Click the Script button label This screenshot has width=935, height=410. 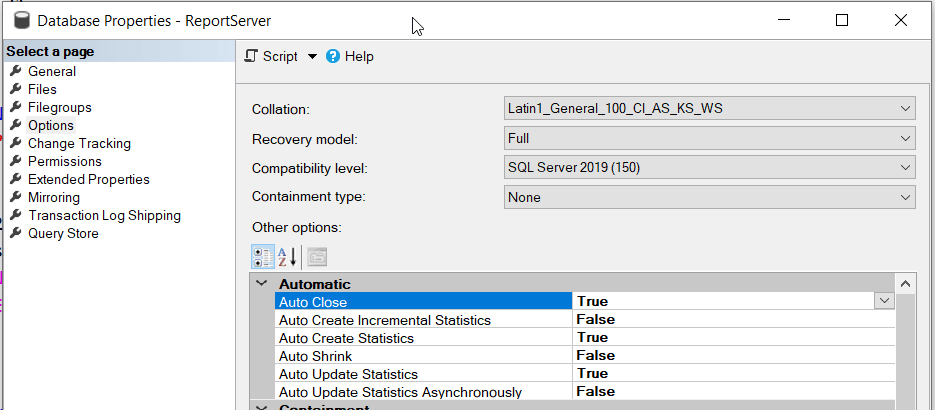pos(280,57)
